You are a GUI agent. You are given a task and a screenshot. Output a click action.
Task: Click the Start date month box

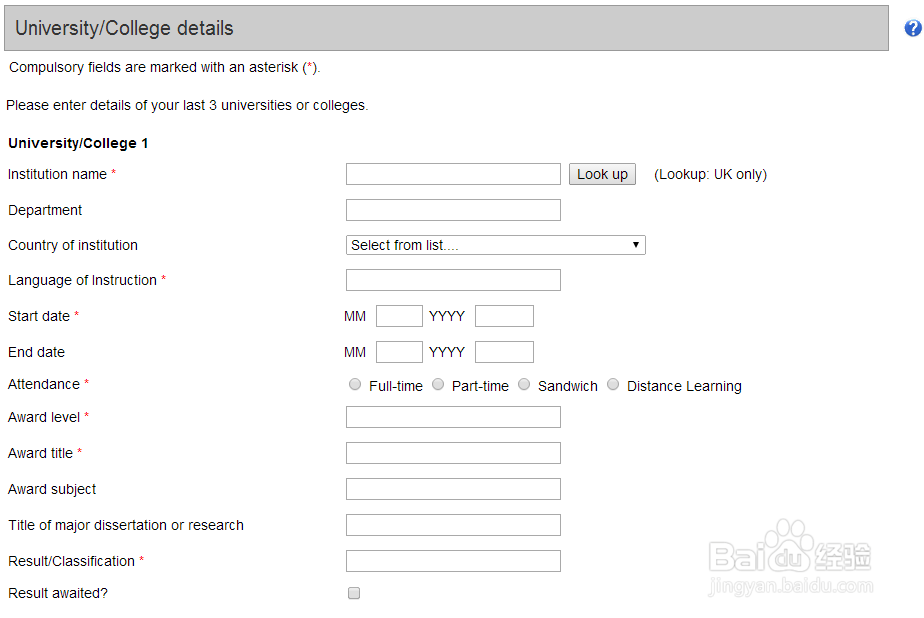coord(399,316)
